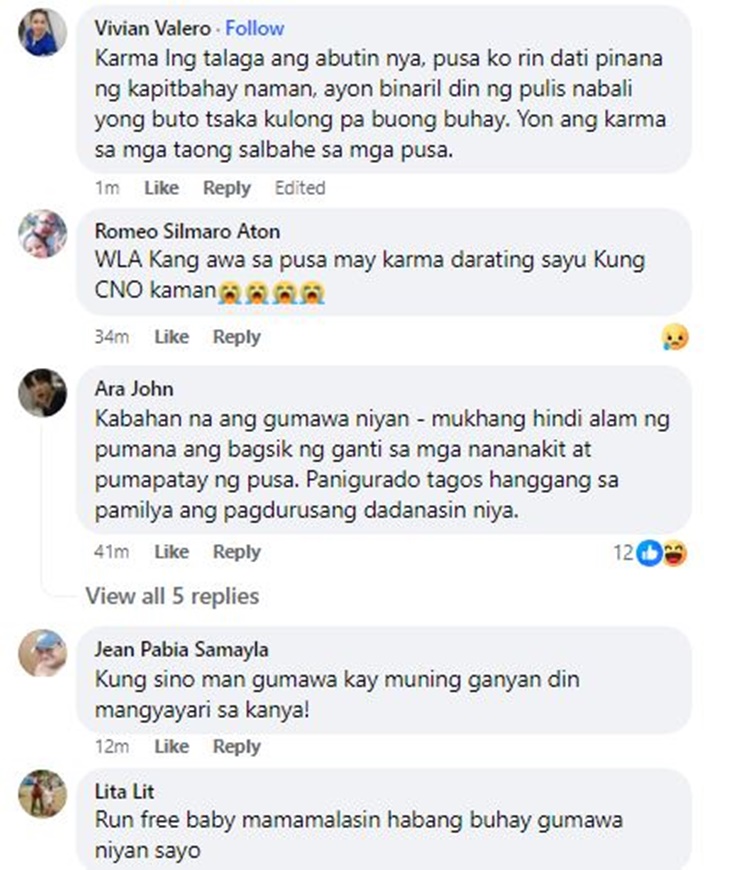Open Romeo Silmaro Aton's avatar
The width and height of the screenshot is (750, 870).
(43, 234)
